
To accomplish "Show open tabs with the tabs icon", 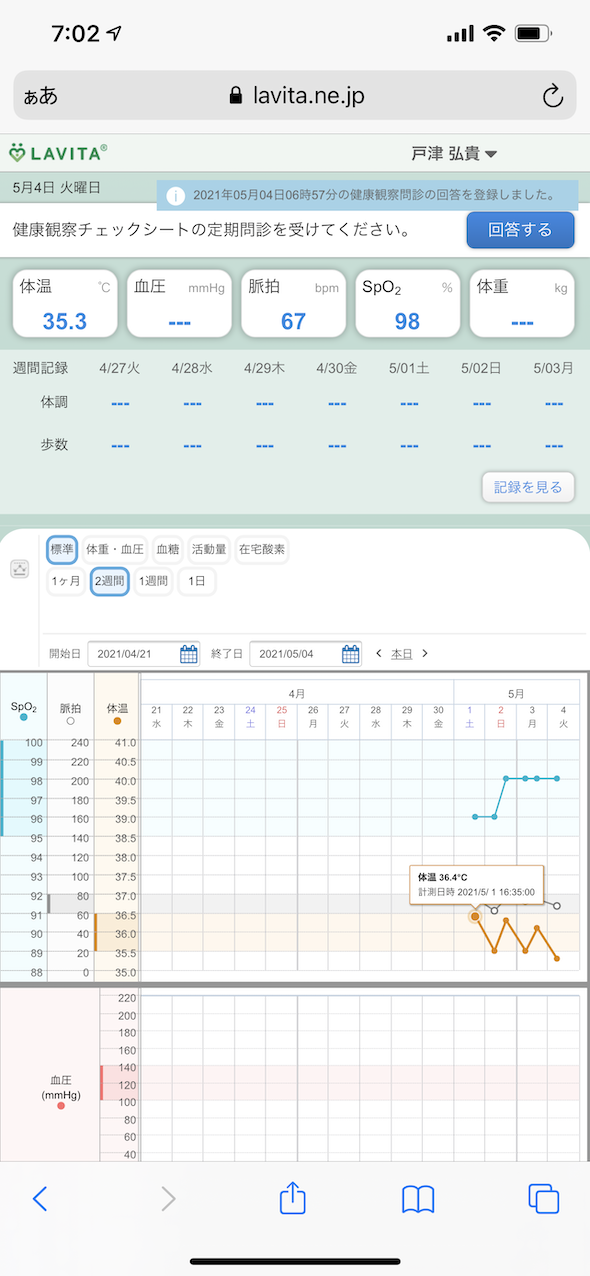I will [x=542, y=1199].
